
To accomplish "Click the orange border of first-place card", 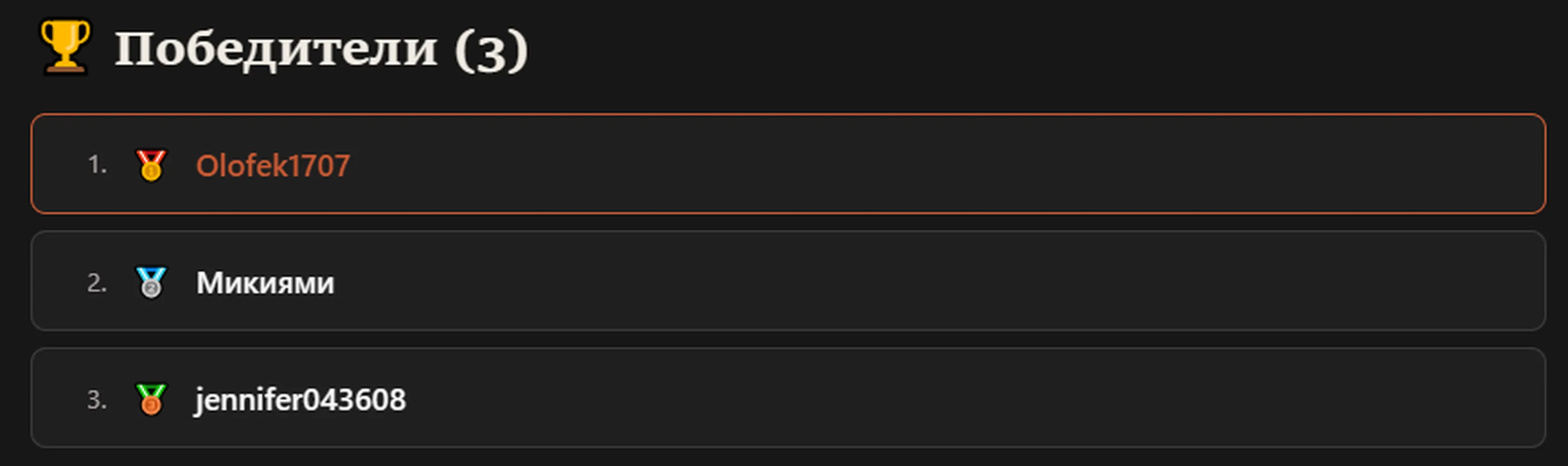I will (788, 115).
